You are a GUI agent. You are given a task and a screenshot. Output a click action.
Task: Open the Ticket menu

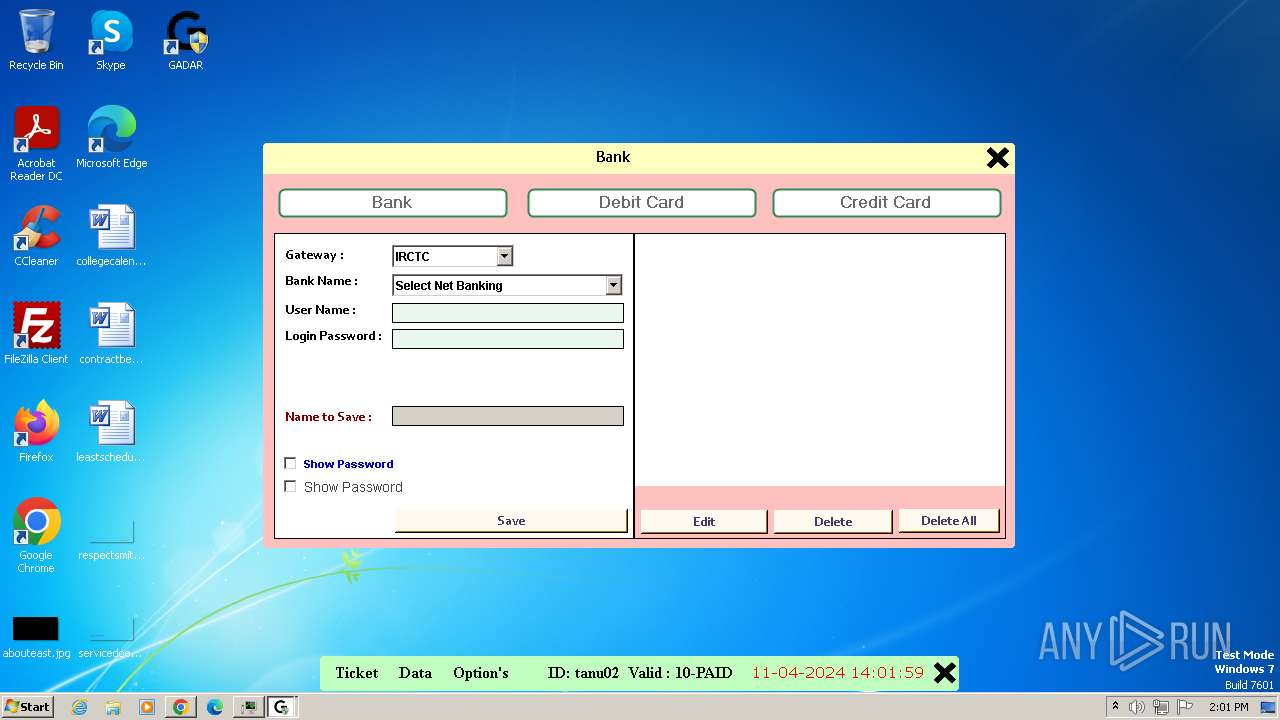357,673
